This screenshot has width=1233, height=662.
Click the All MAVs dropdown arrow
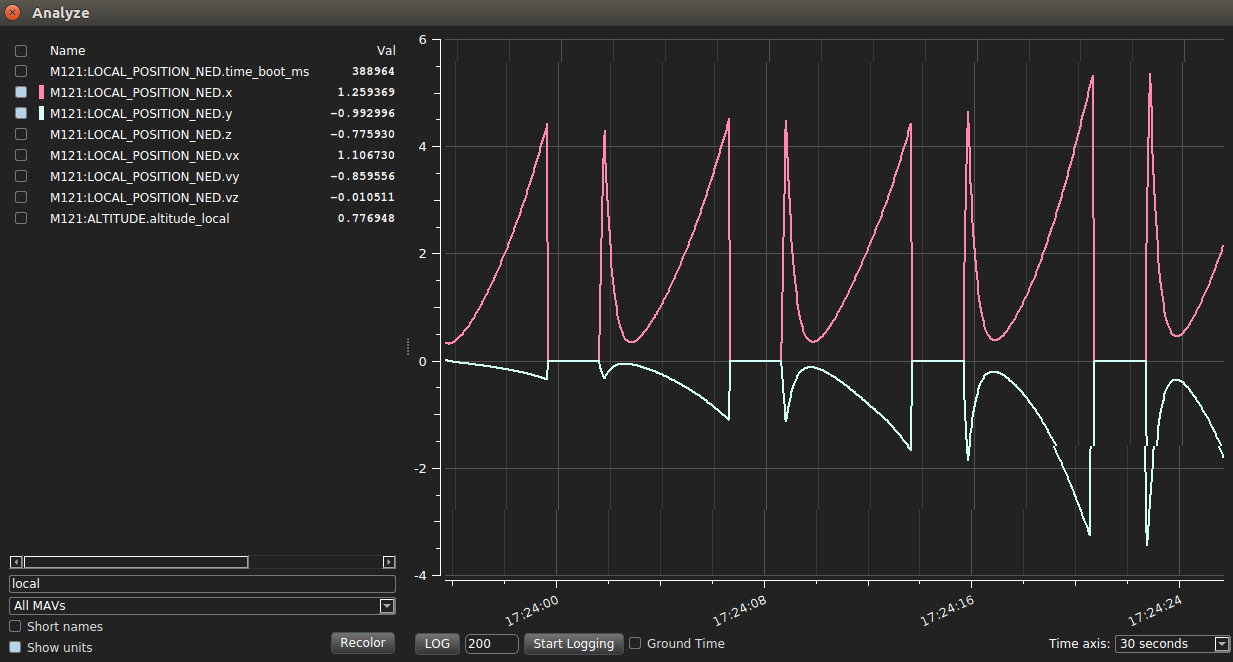tap(387, 605)
